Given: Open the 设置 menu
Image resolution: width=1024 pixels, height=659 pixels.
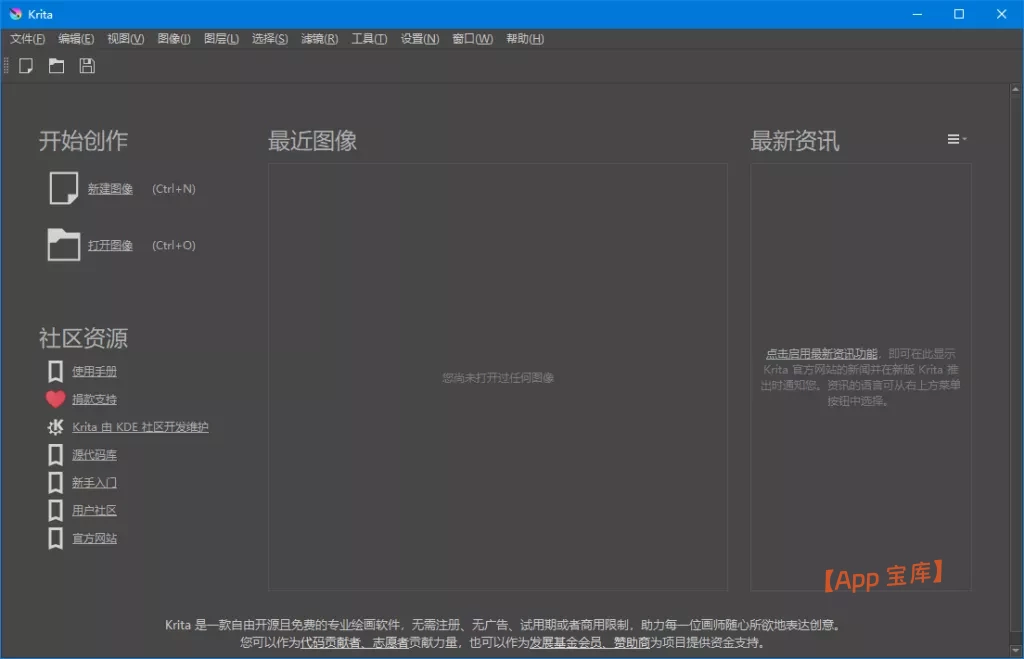Looking at the screenshot, I should (x=418, y=38).
